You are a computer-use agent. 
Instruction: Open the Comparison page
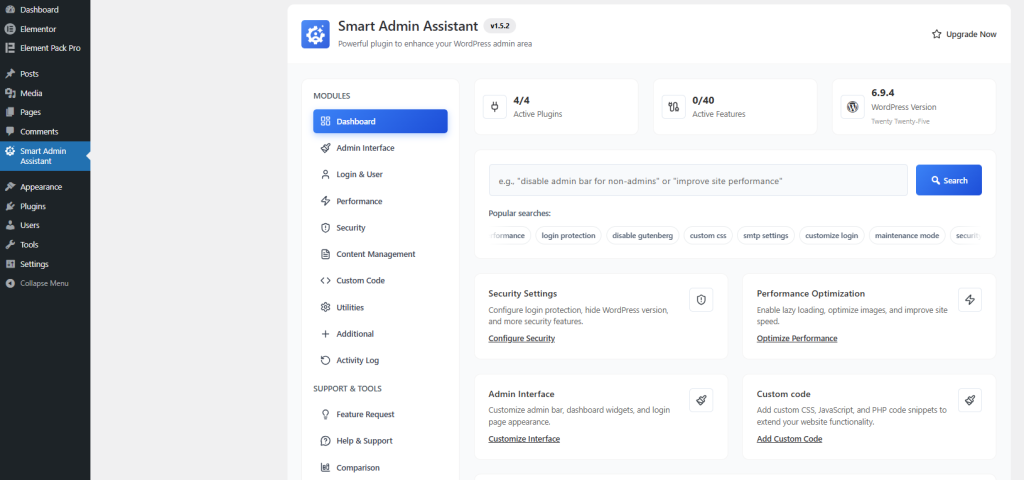click(x=380, y=468)
